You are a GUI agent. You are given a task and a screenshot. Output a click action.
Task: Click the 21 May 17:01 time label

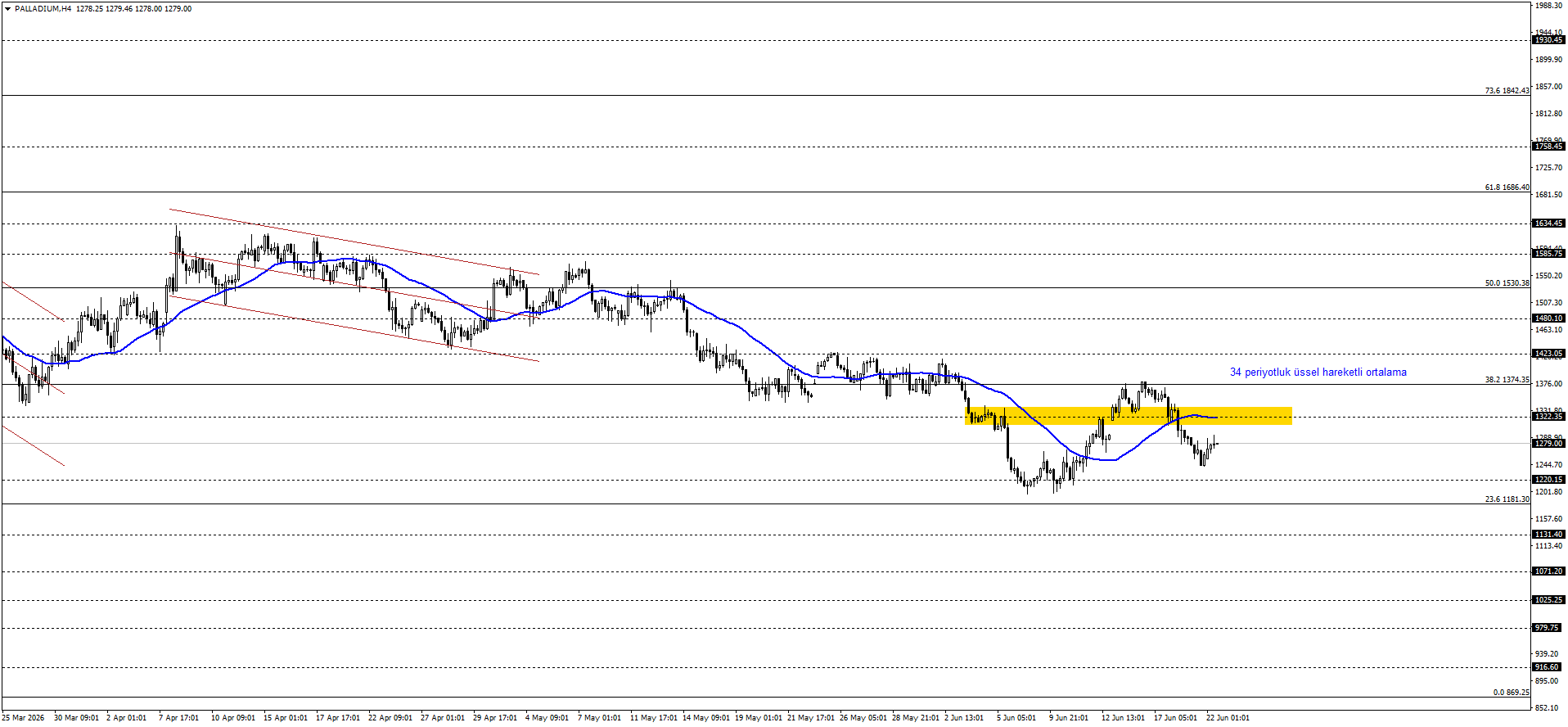point(811,718)
